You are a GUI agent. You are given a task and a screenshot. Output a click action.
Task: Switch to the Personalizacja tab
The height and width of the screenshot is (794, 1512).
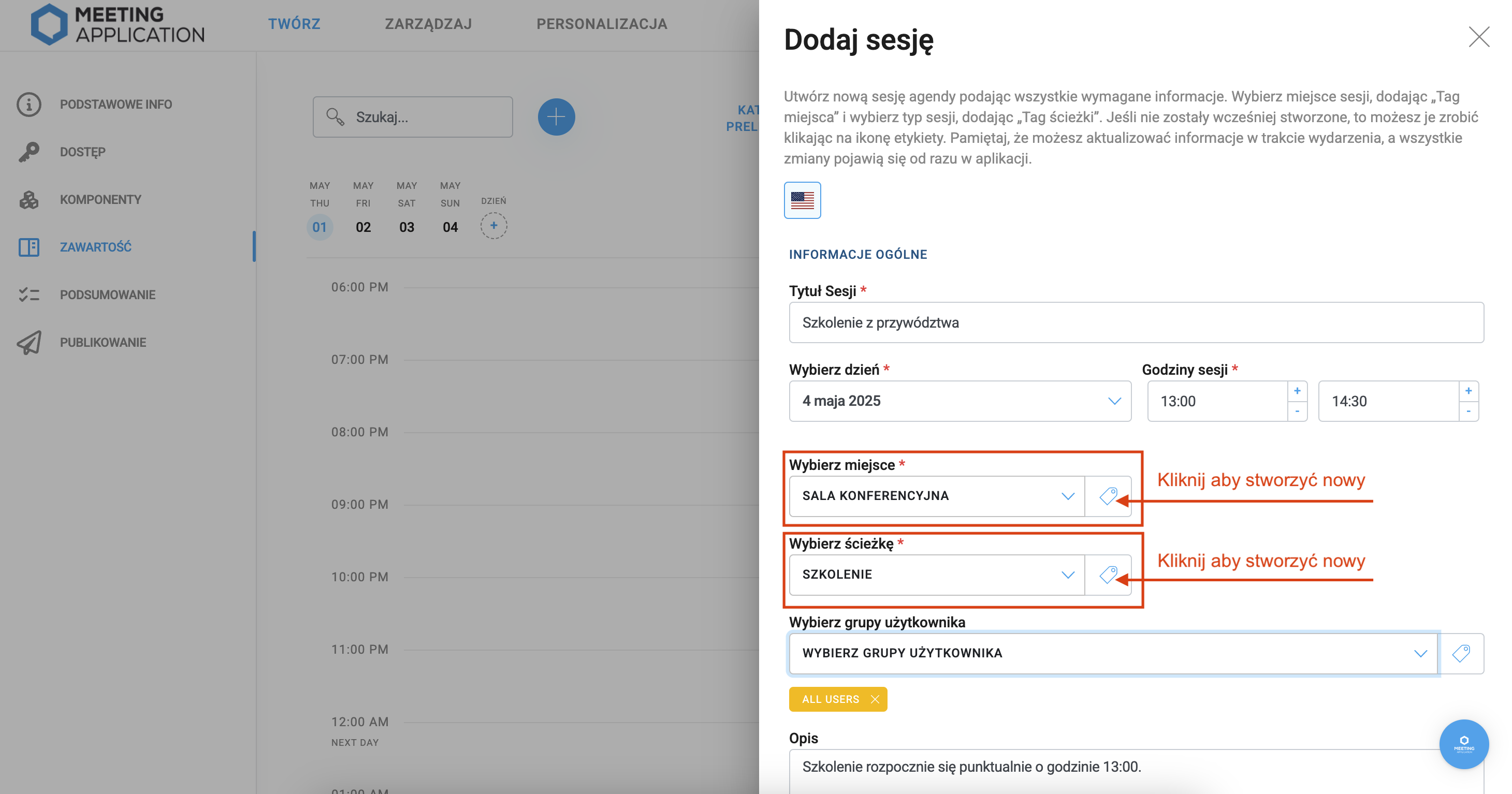602,24
